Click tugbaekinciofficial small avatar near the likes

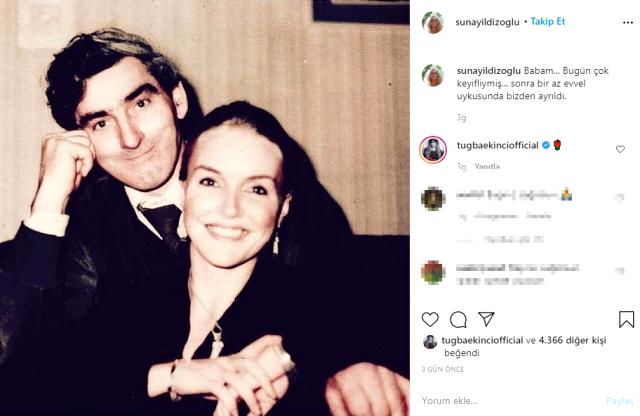point(430,342)
